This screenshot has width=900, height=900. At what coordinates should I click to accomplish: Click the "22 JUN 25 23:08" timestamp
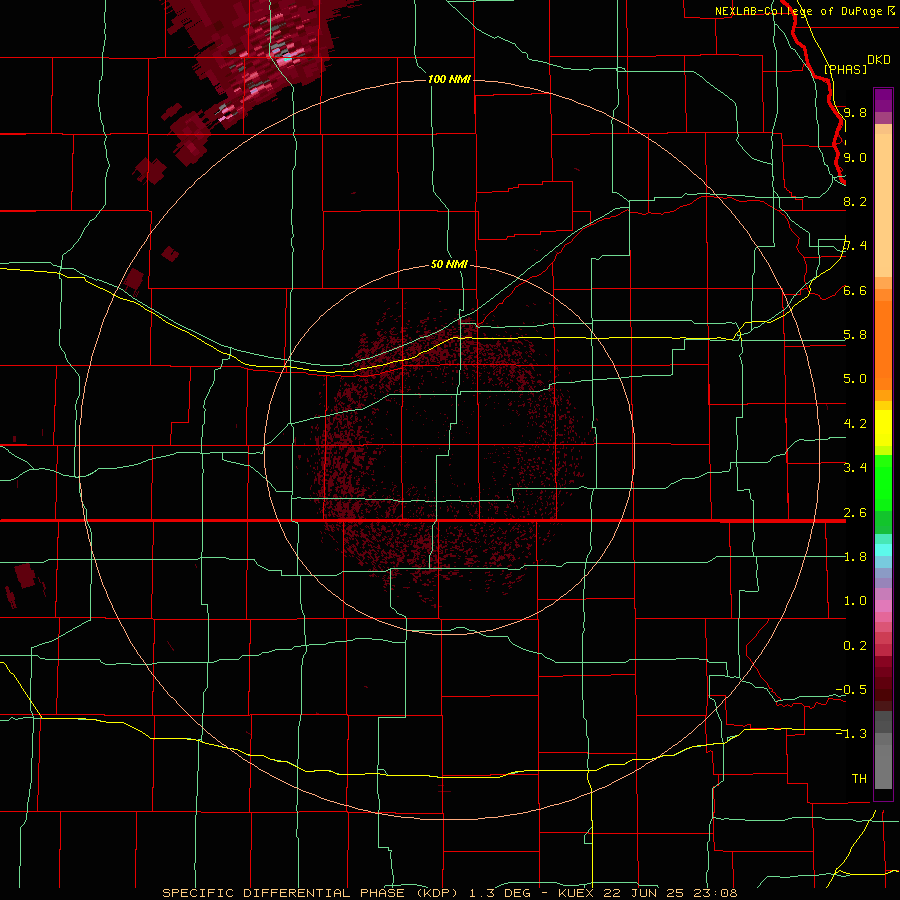[x=669, y=893]
